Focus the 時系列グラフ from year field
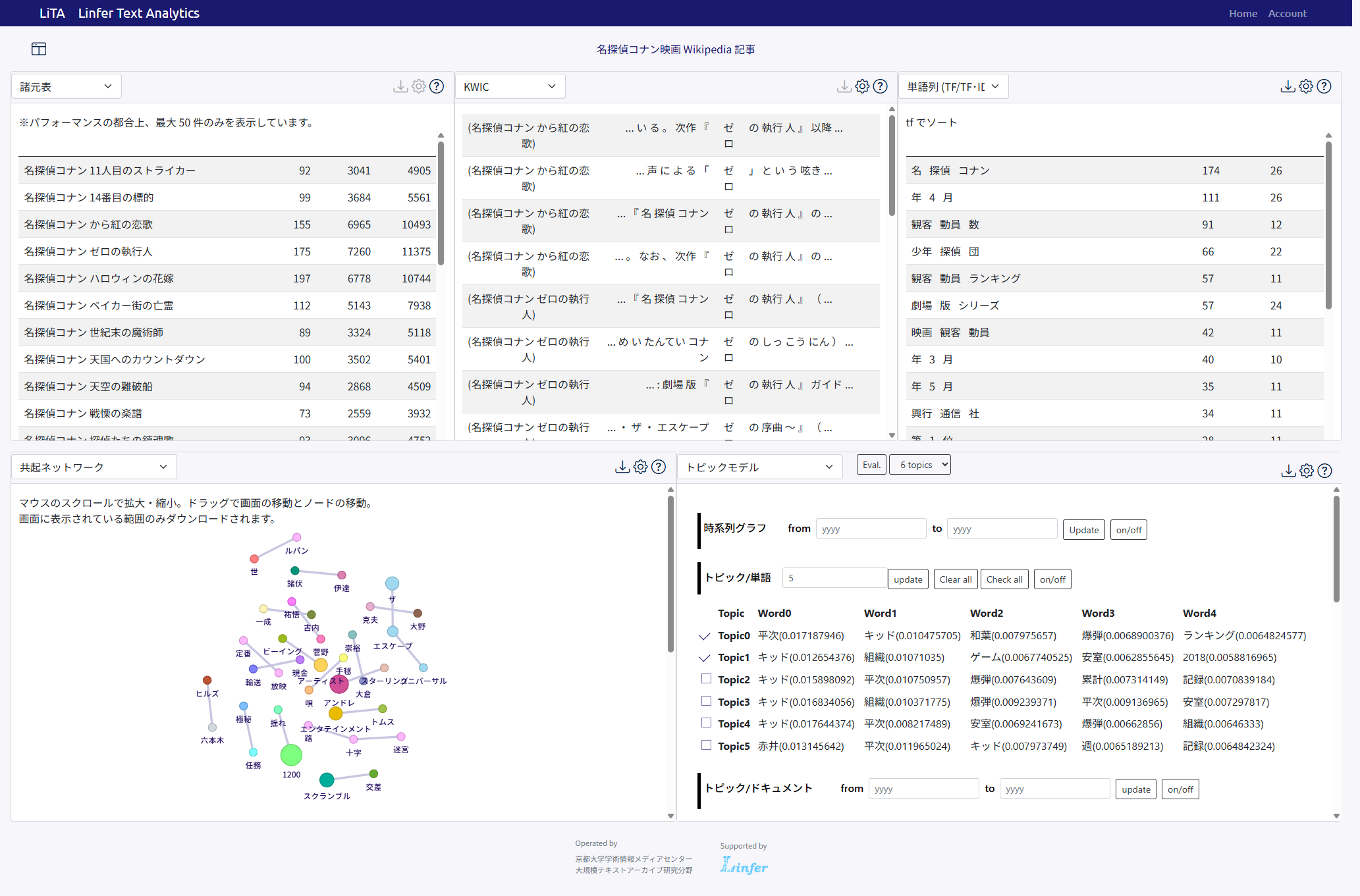Image resolution: width=1360 pixels, height=896 pixels. click(871, 529)
